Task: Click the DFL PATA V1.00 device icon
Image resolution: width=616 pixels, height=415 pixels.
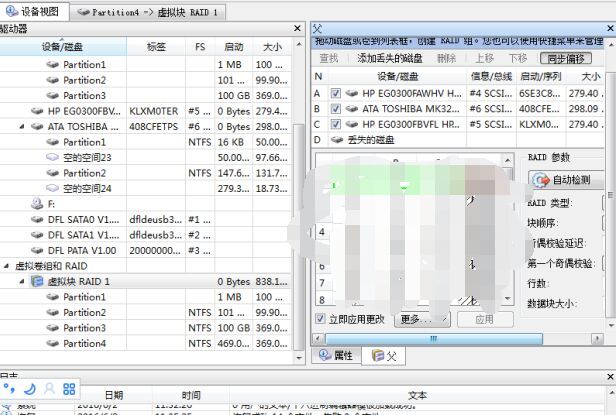Action: [37, 250]
